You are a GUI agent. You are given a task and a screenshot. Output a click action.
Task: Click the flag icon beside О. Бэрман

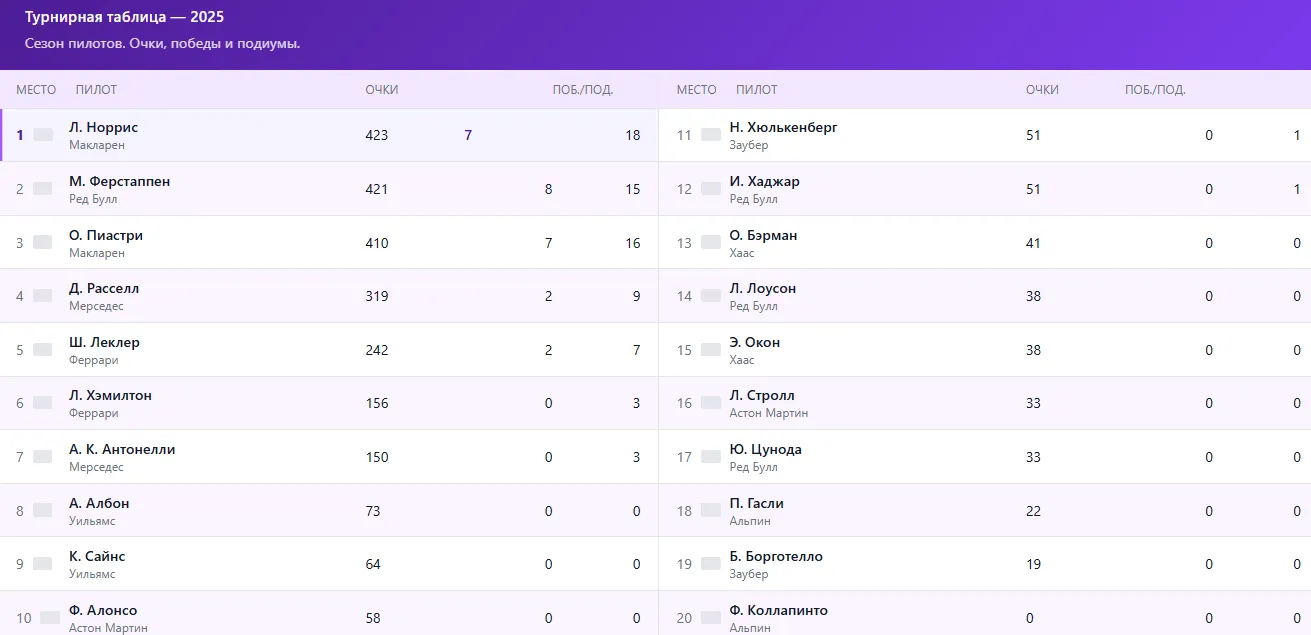pos(711,242)
